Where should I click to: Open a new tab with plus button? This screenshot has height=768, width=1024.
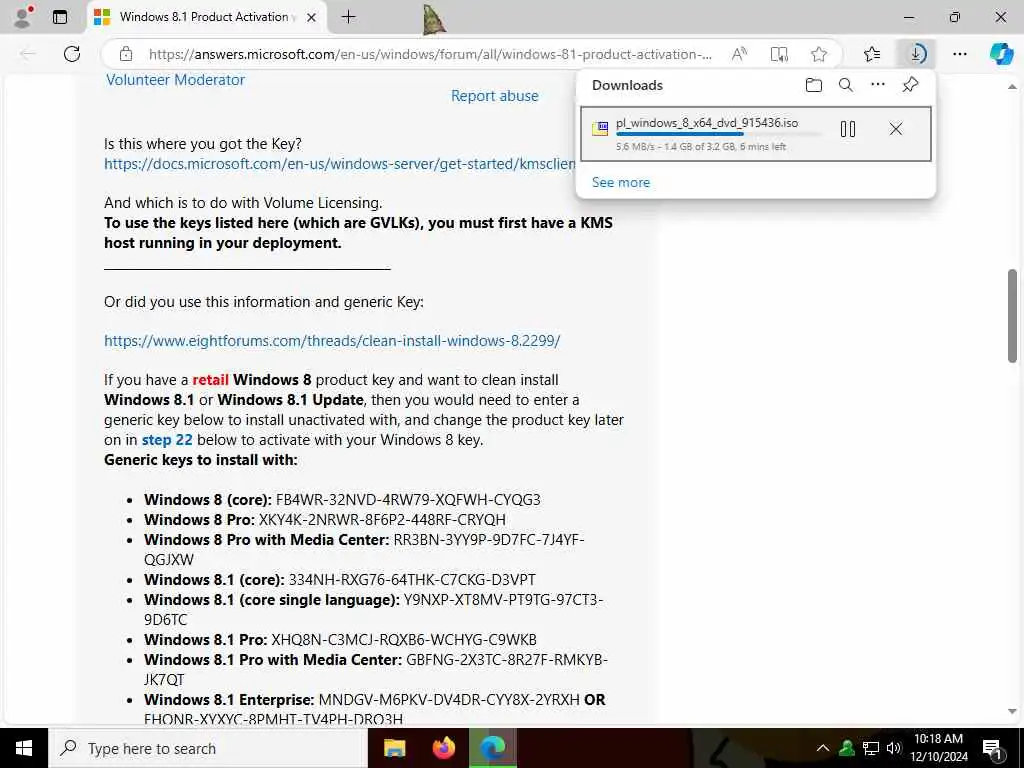pos(349,17)
